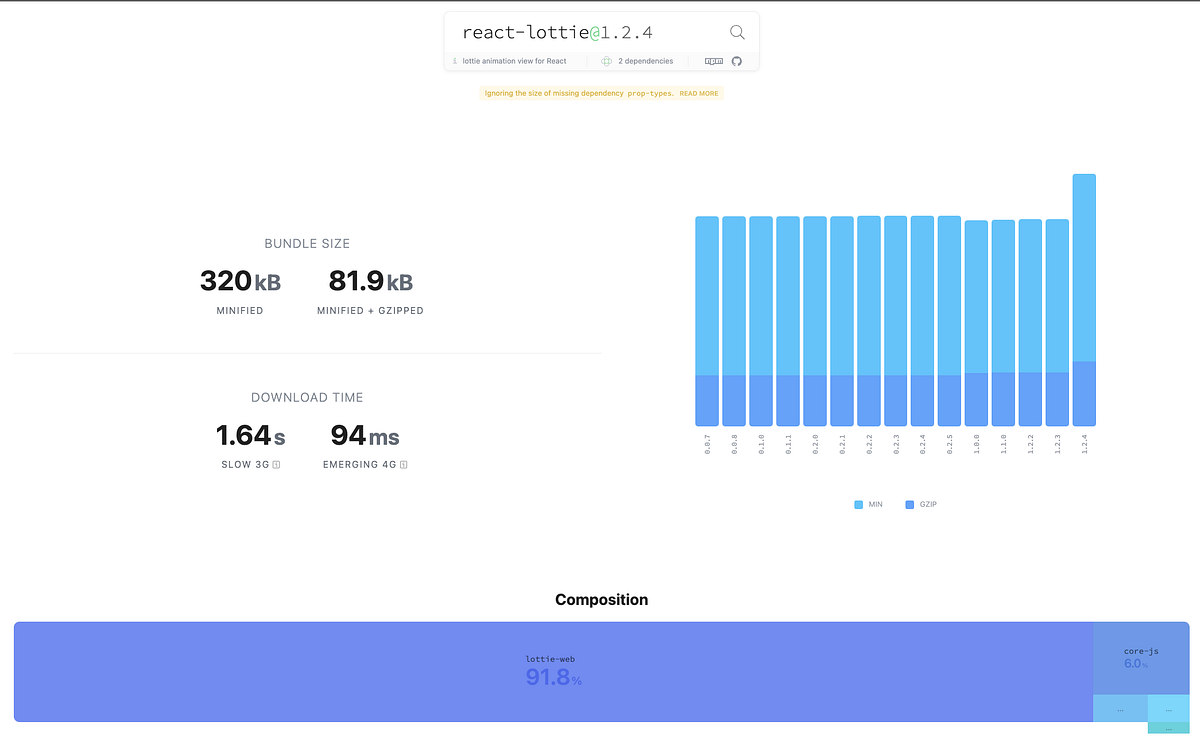Toggle the GZIP series in the chart legend

[x=920, y=504]
